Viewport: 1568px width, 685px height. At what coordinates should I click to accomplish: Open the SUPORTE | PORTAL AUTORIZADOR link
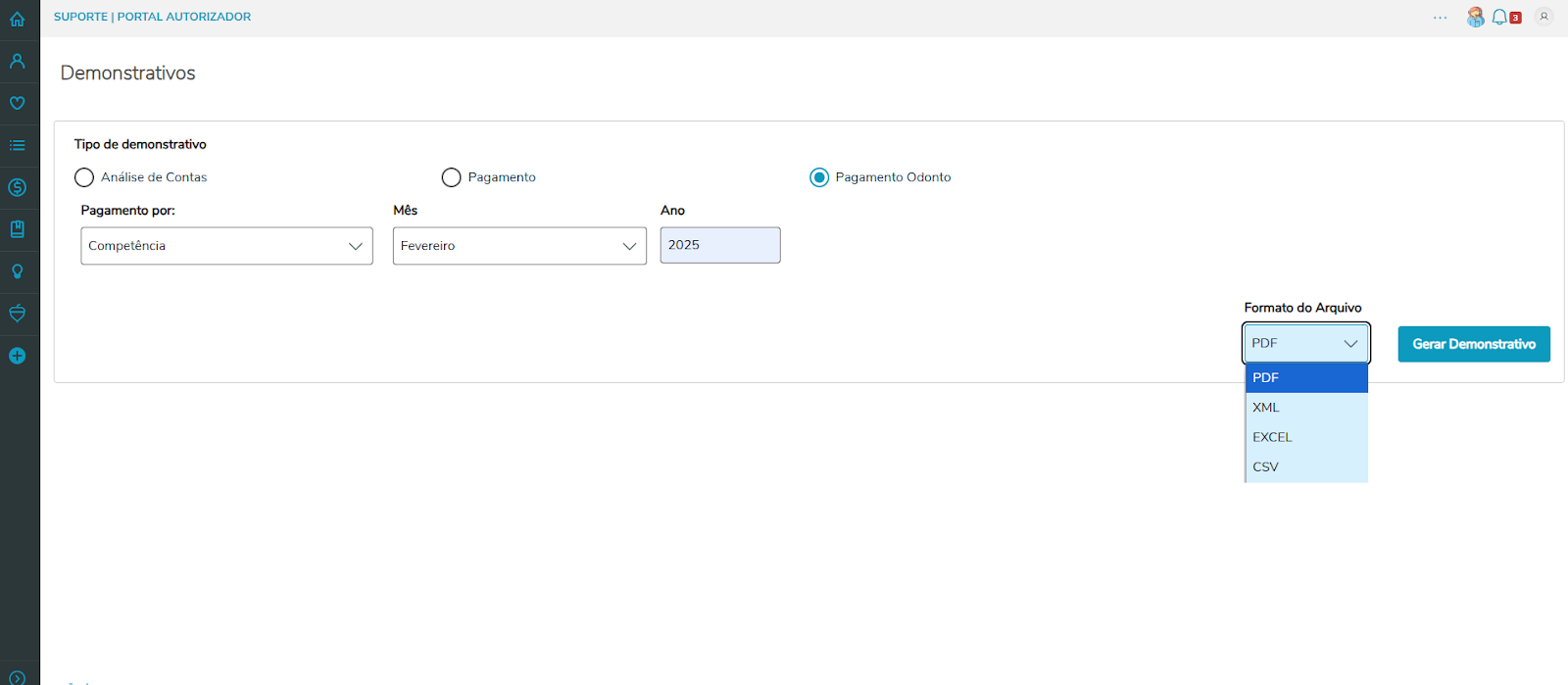click(x=152, y=17)
